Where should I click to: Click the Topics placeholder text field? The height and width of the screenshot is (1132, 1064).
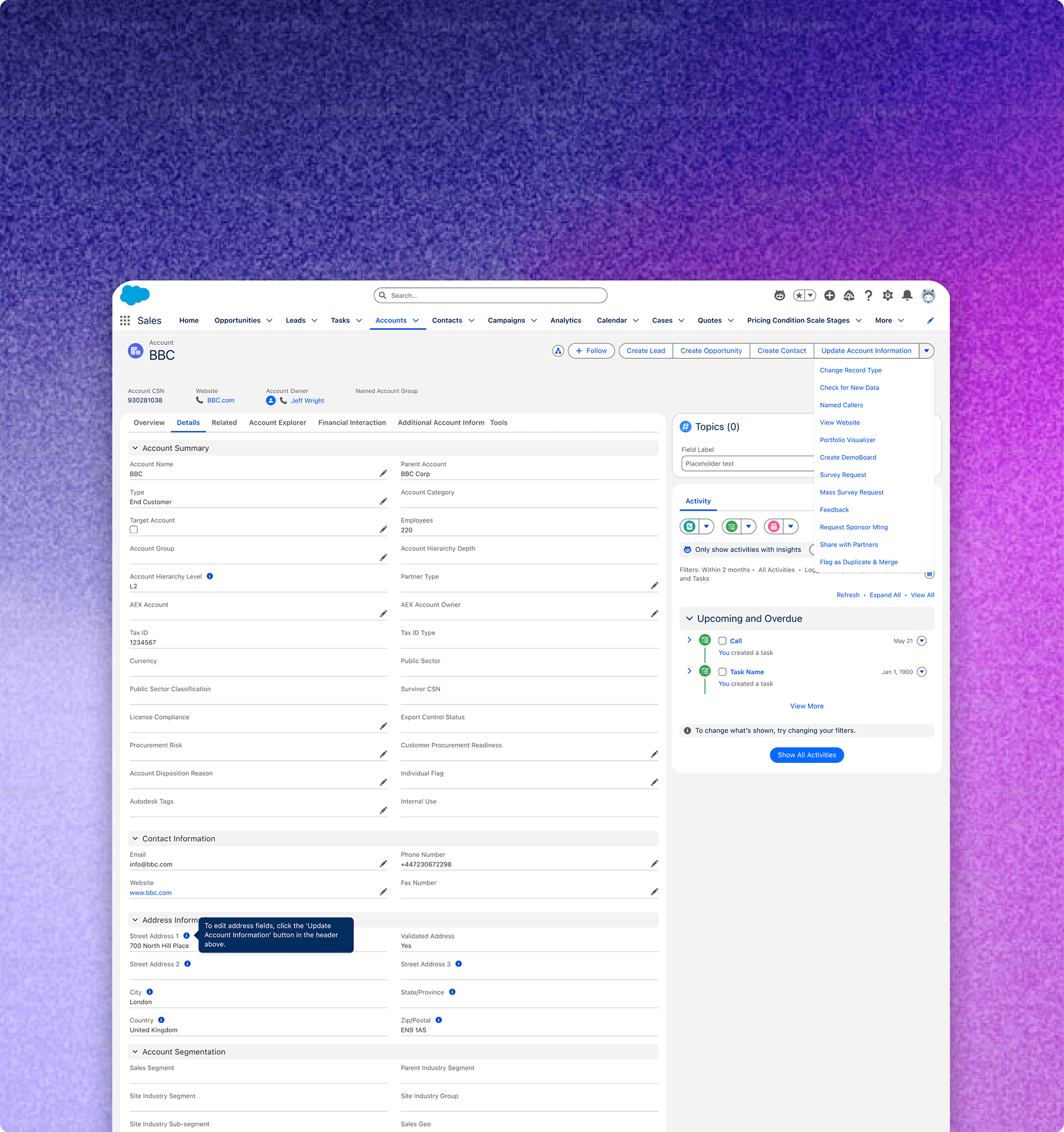coord(748,463)
